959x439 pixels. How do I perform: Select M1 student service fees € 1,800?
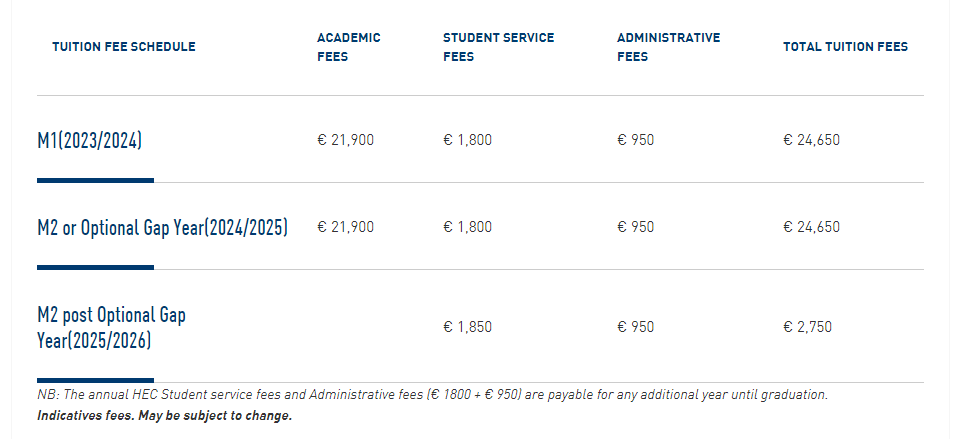point(467,140)
